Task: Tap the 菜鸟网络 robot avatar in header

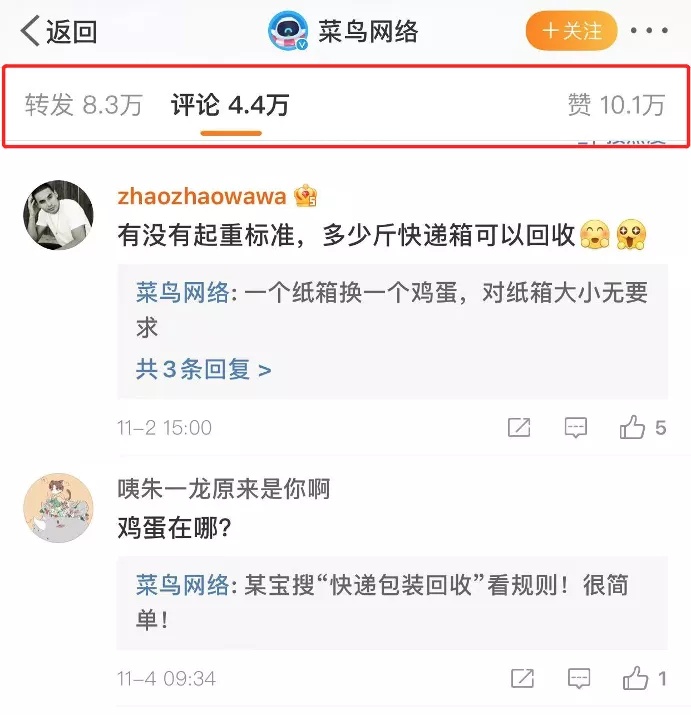Action: coord(288,31)
